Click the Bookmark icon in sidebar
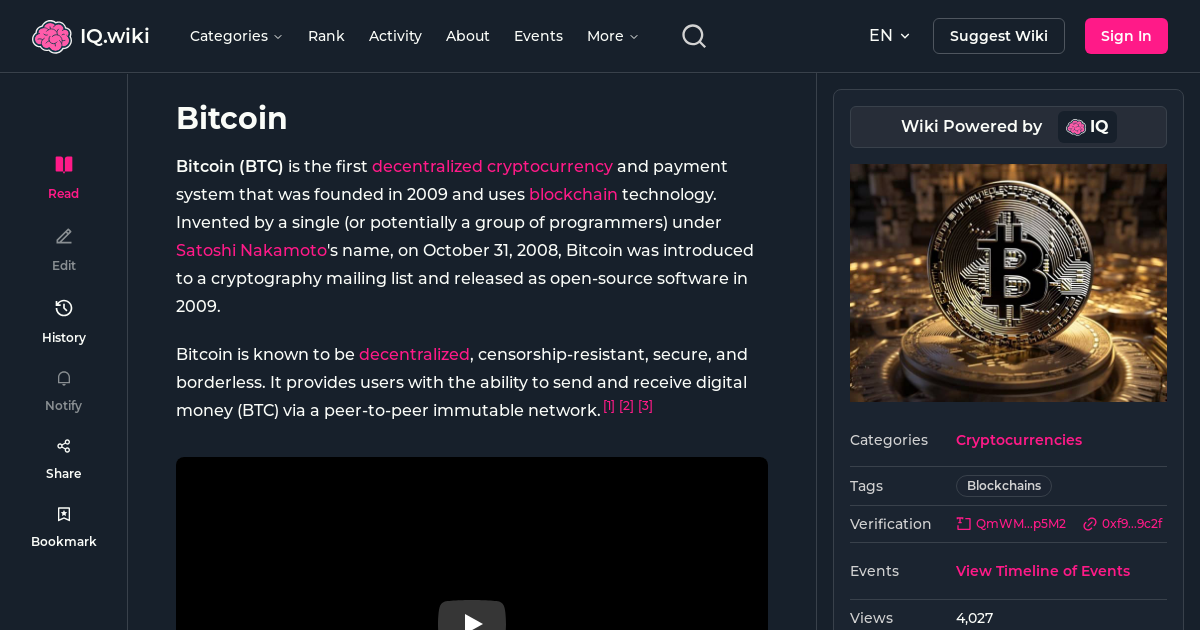 click(63, 513)
